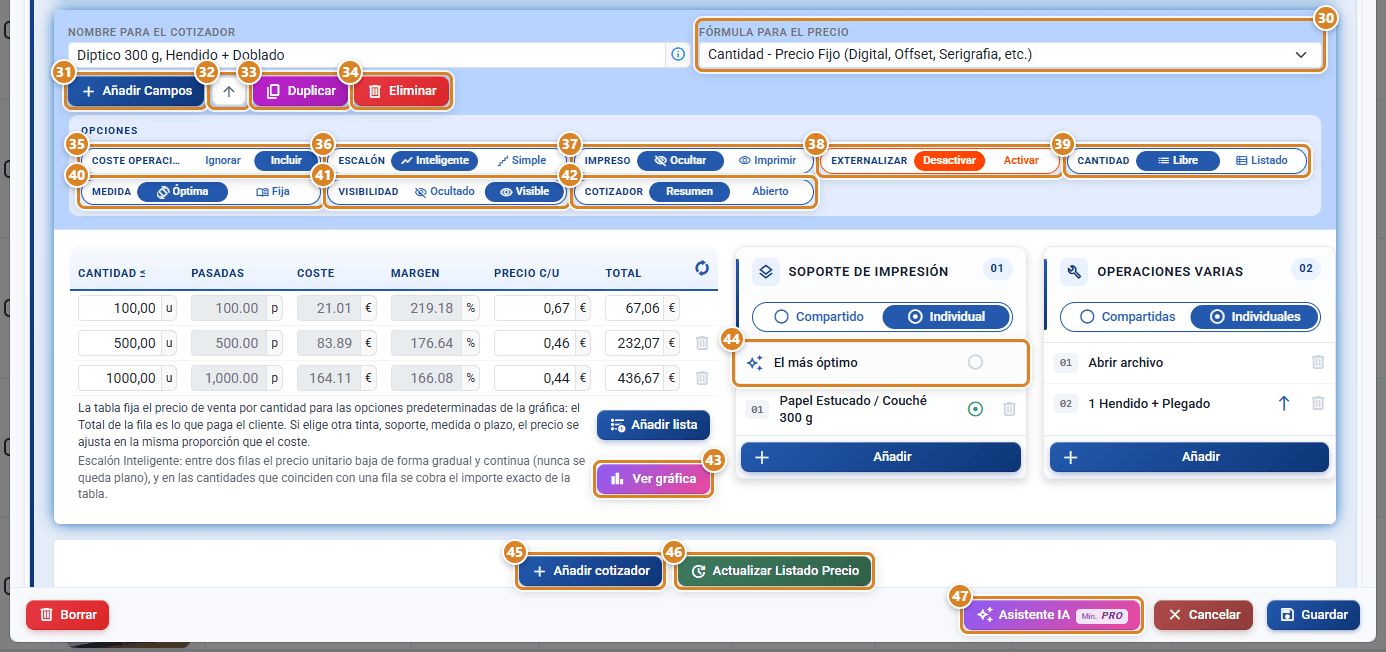Click the Cancelar button
1386x652 pixels.
click(1204, 615)
